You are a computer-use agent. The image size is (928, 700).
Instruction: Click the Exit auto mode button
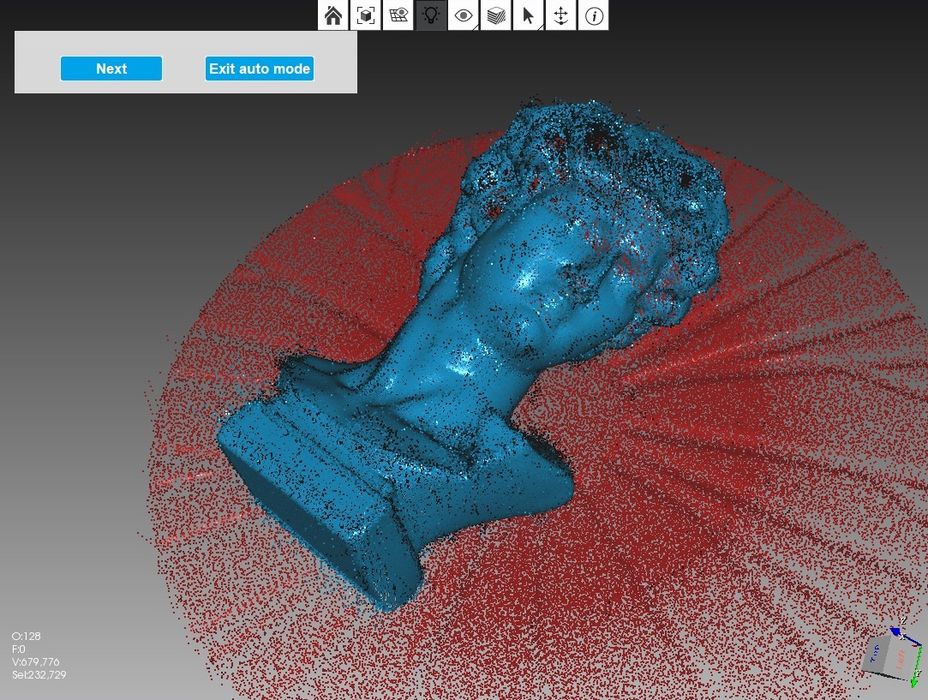[259, 69]
